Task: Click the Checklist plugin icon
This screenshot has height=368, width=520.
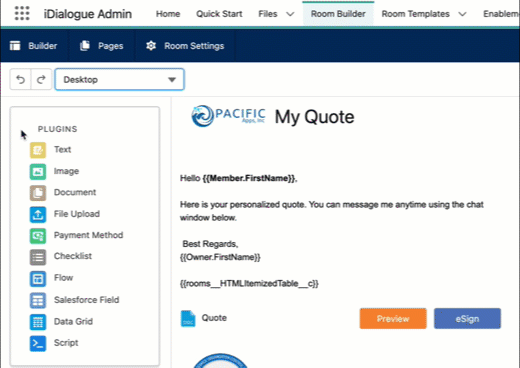Action: (x=38, y=257)
